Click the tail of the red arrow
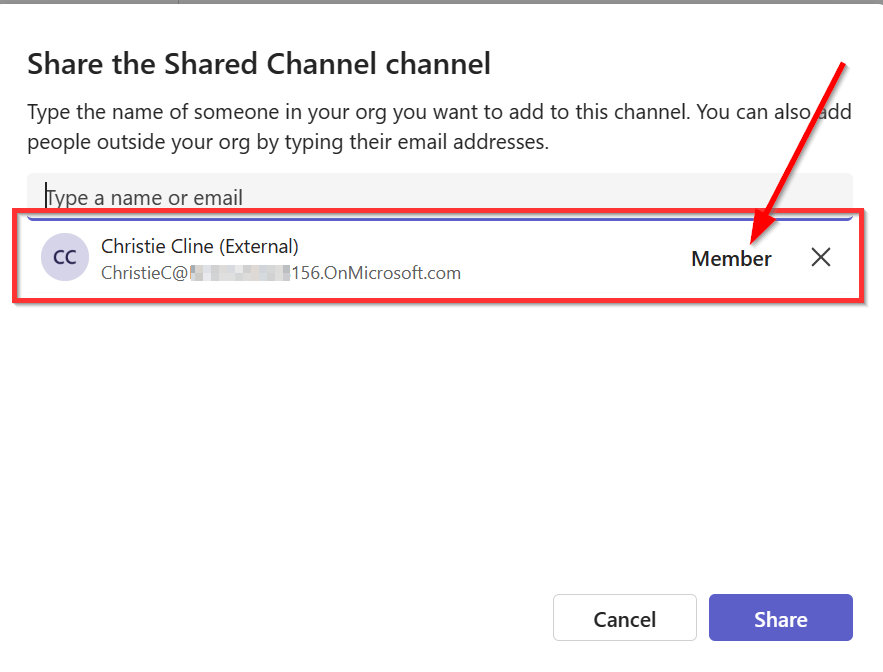The height and width of the screenshot is (672, 883). [844, 68]
